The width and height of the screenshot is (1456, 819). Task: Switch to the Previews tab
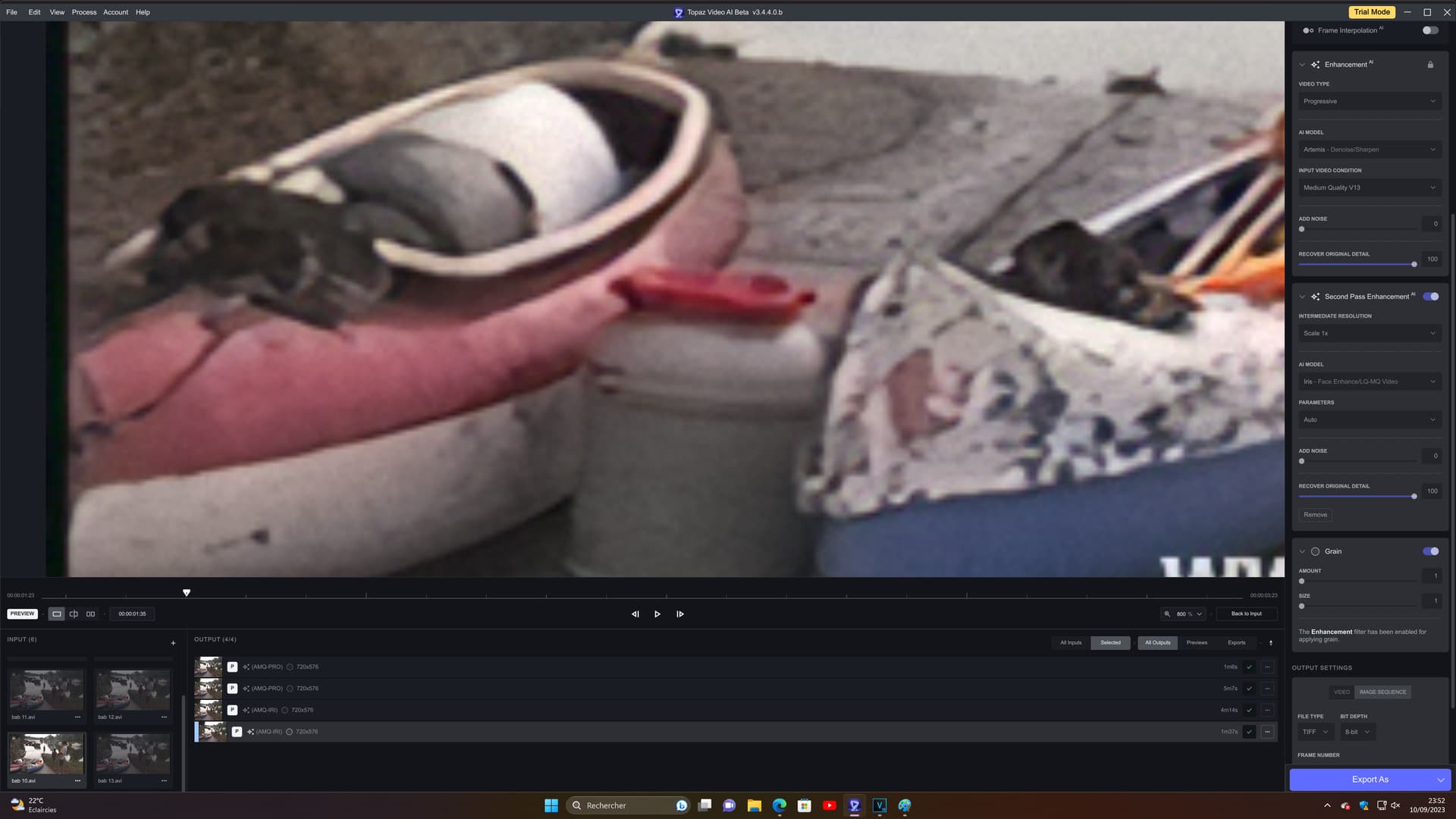1197,643
